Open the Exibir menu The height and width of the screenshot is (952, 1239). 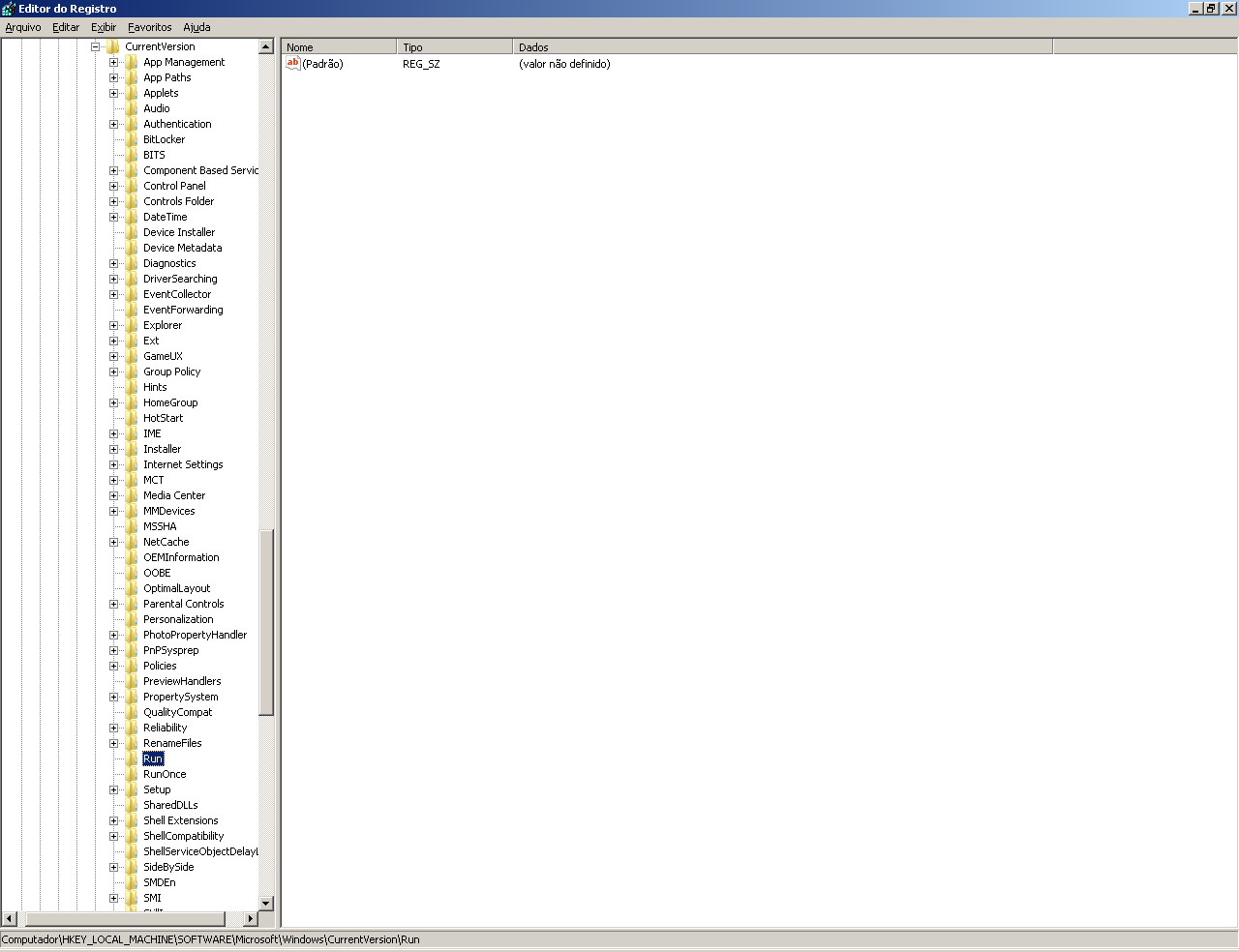104,27
